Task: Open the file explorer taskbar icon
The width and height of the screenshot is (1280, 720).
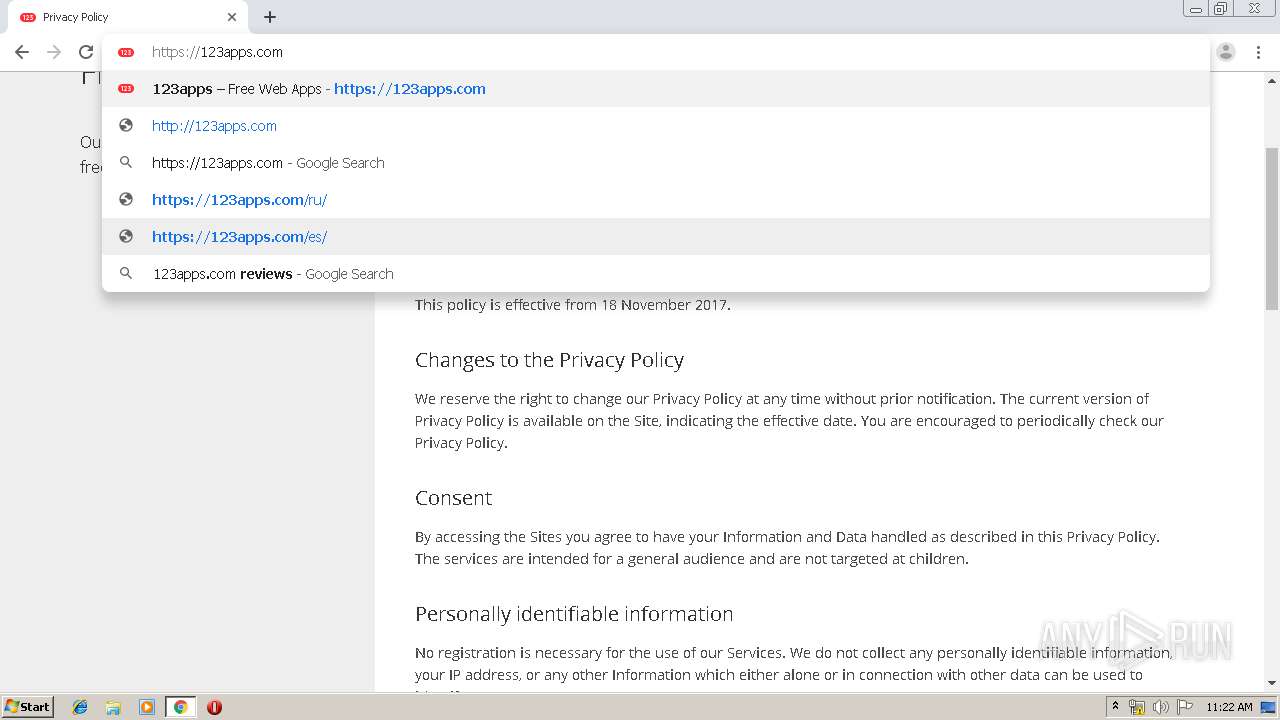Action: [x=114, y=707]
